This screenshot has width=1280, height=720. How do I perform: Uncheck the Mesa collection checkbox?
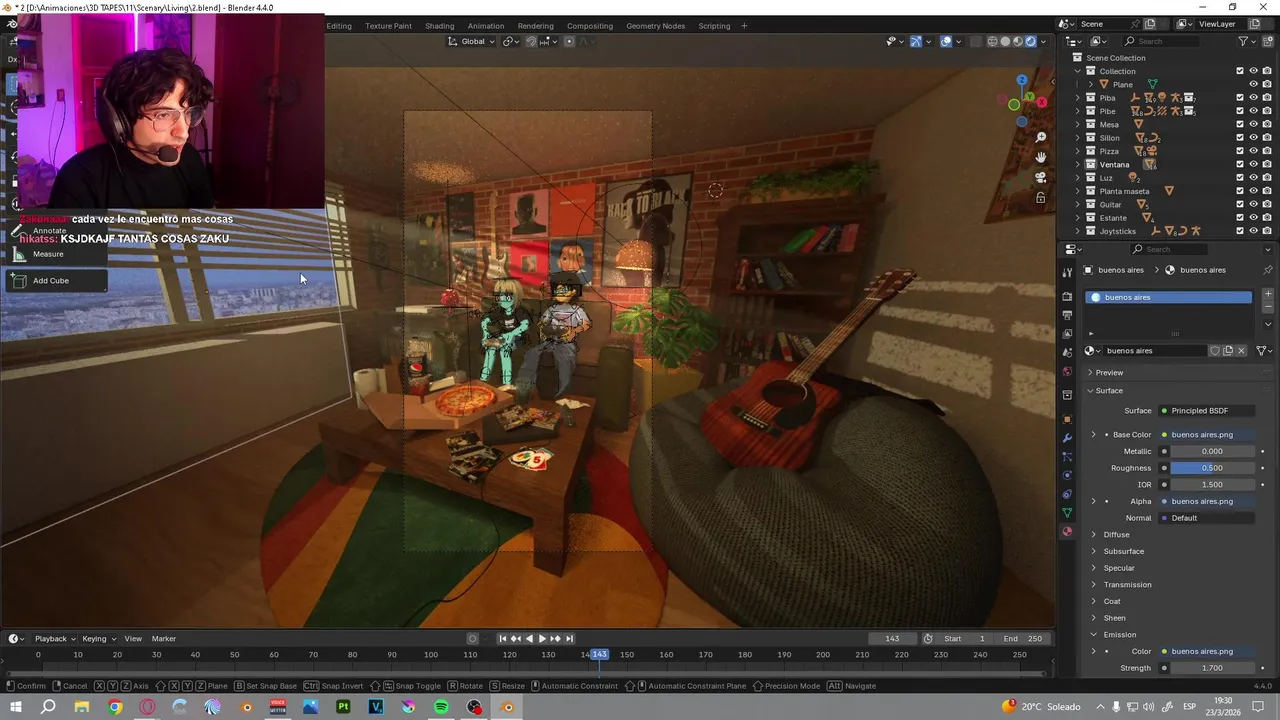click(1240, 124)
